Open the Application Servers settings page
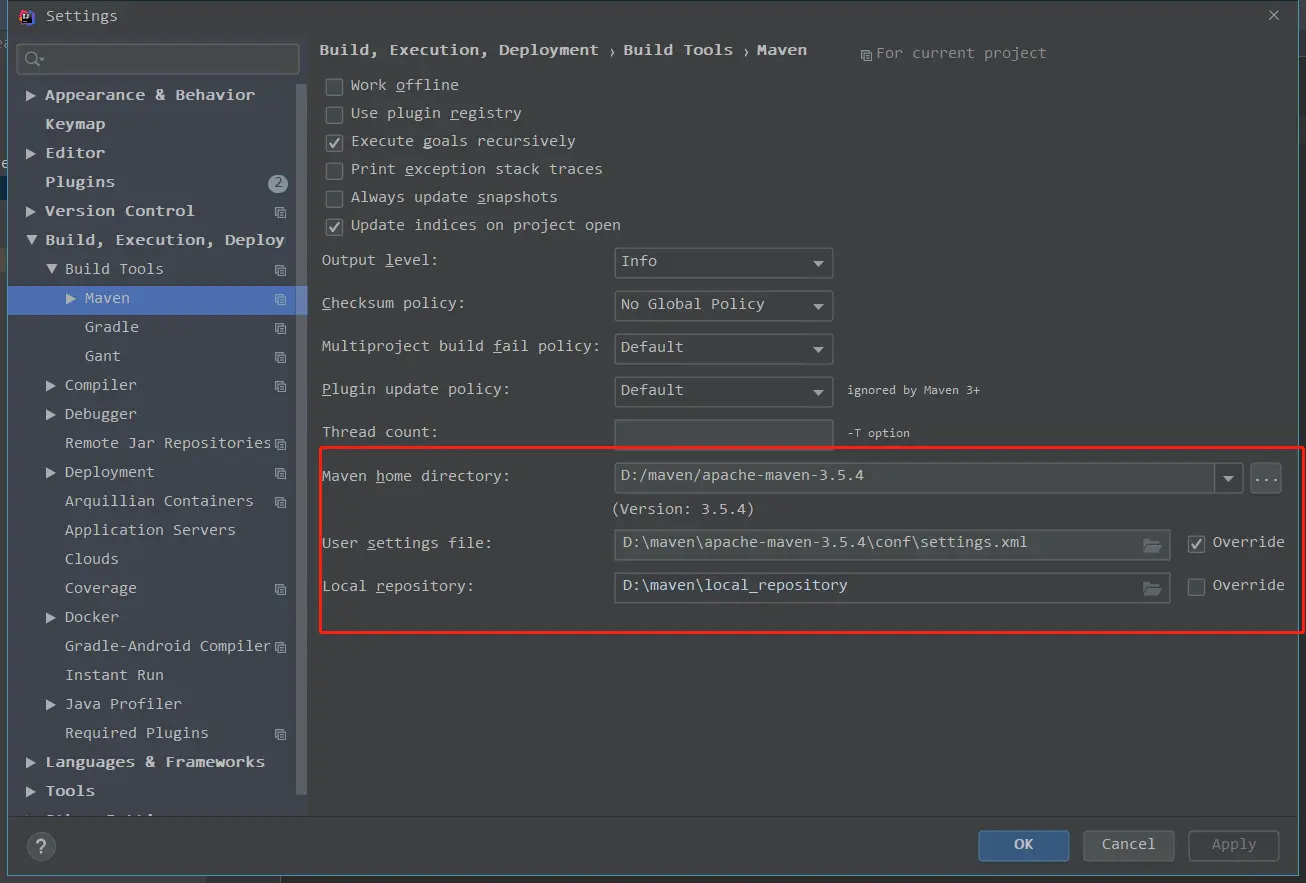Viewport: 1306px width, 883px height. 150,531
